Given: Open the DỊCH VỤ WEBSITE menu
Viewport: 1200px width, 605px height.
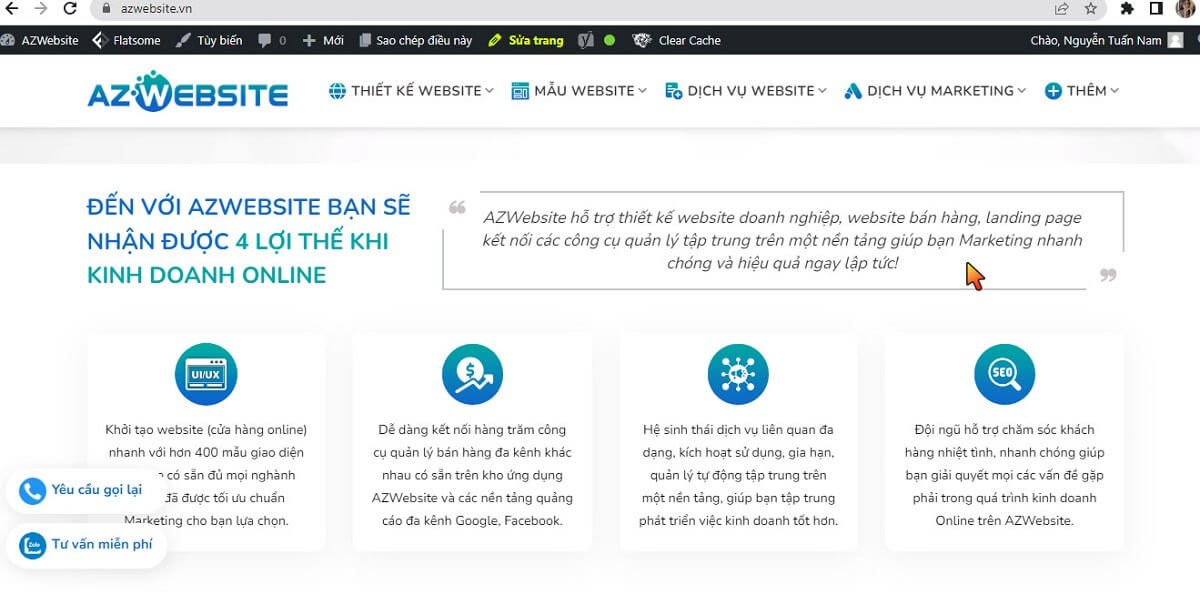Looking at the screenshot, I should click(746, 91).
